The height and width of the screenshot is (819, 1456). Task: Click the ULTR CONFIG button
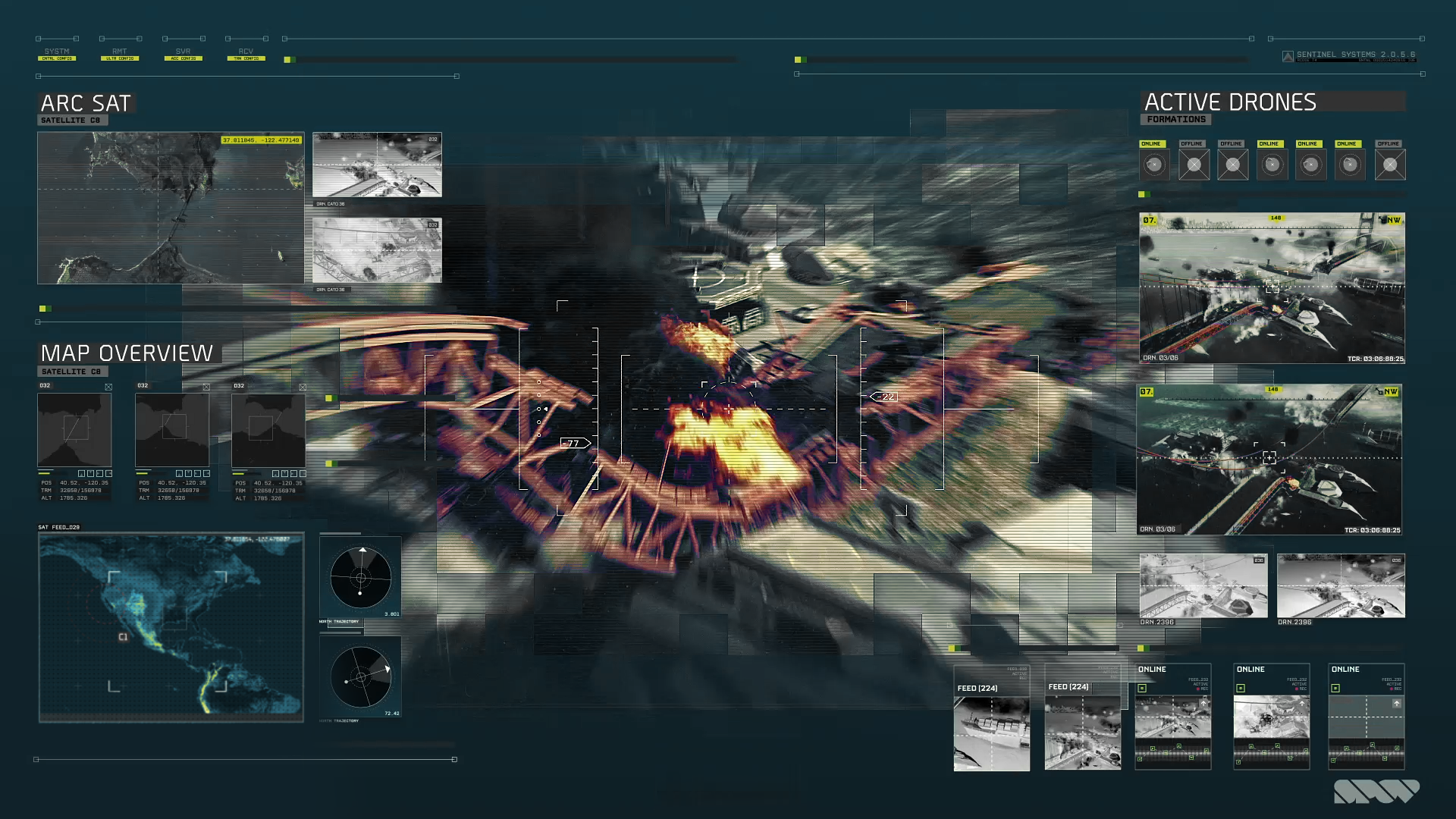pos(120,58)
